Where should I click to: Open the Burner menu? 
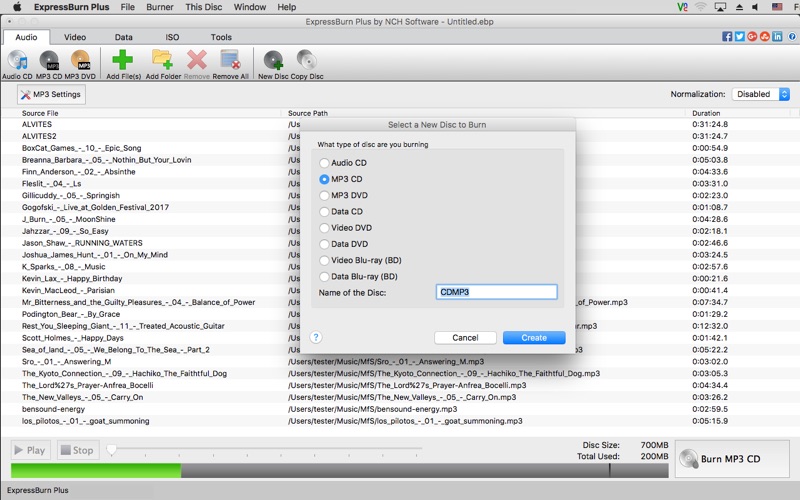click(160, 7)
